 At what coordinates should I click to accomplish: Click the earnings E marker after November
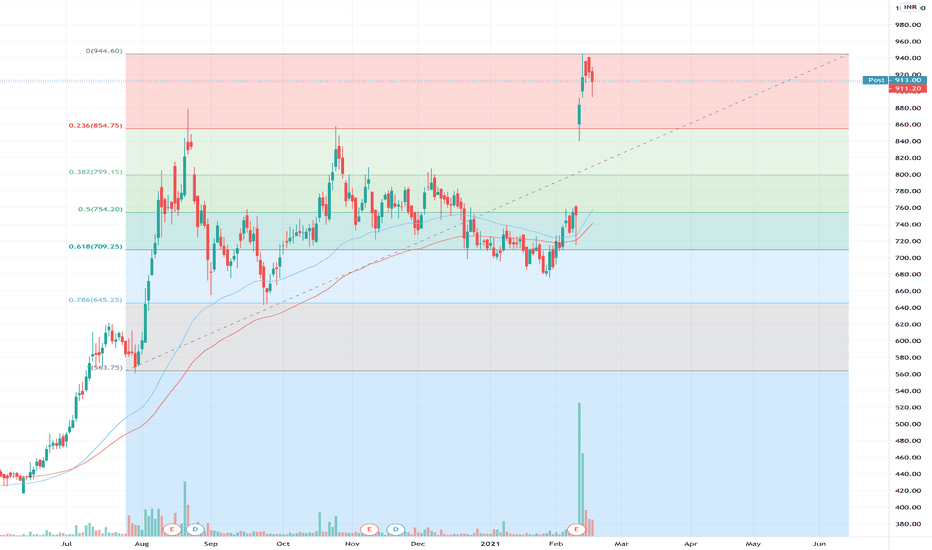(369, 529)
